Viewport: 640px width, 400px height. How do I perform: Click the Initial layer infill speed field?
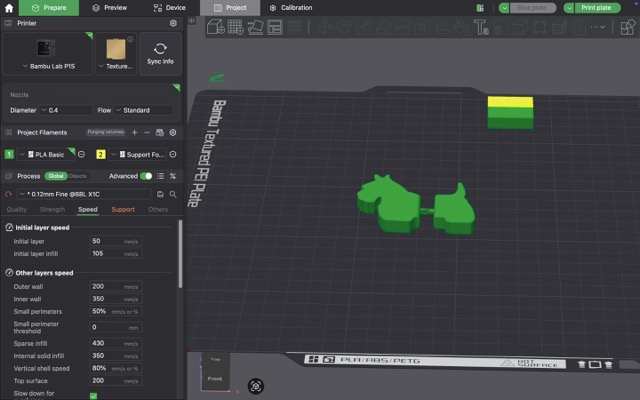point(116,253)
